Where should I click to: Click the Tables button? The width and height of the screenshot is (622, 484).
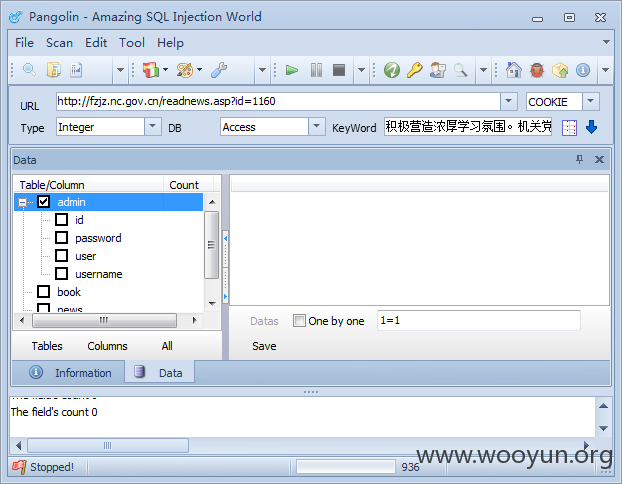coord(47,346)
